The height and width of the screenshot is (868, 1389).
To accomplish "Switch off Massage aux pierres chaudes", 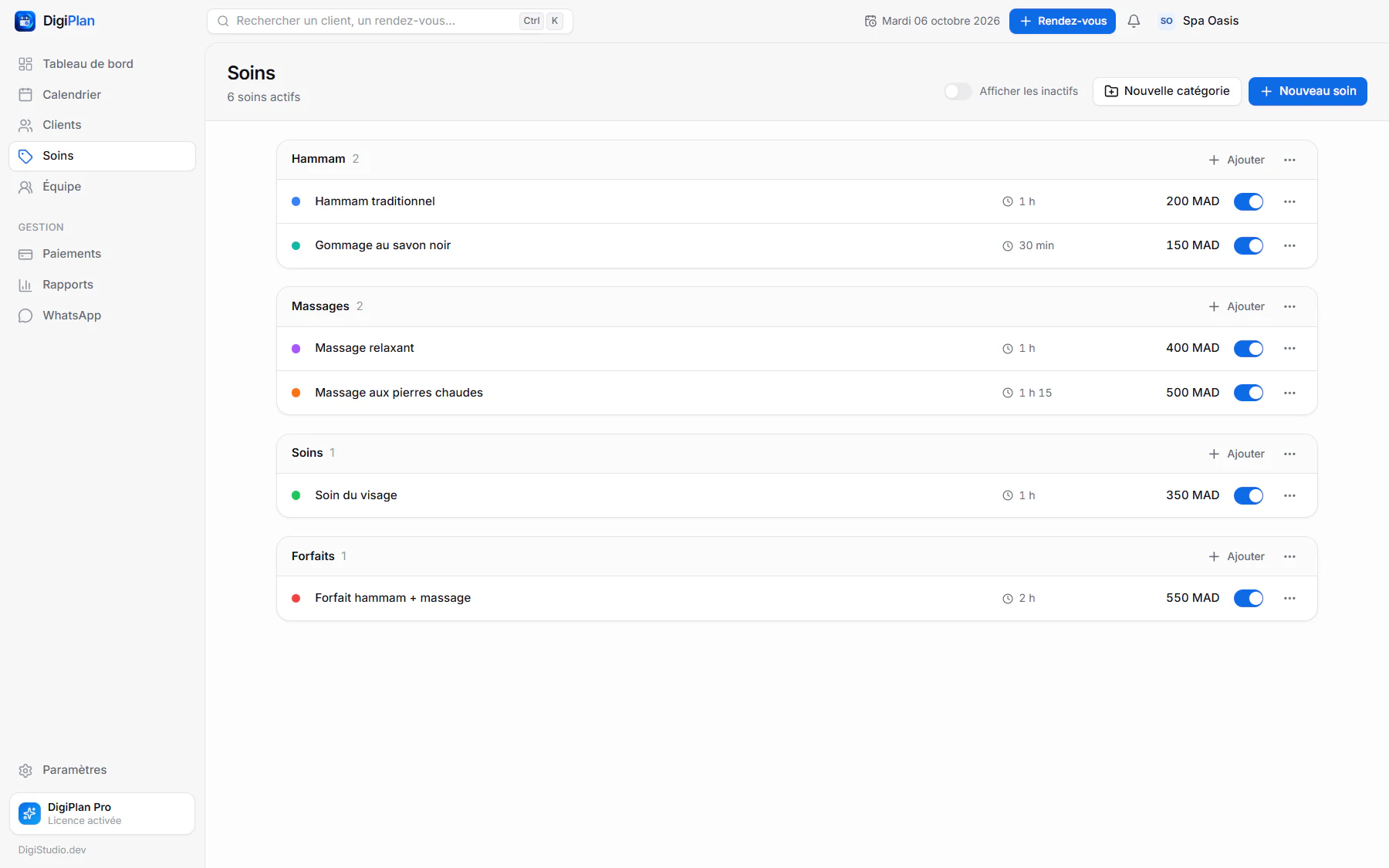I will coord(1248,393).
